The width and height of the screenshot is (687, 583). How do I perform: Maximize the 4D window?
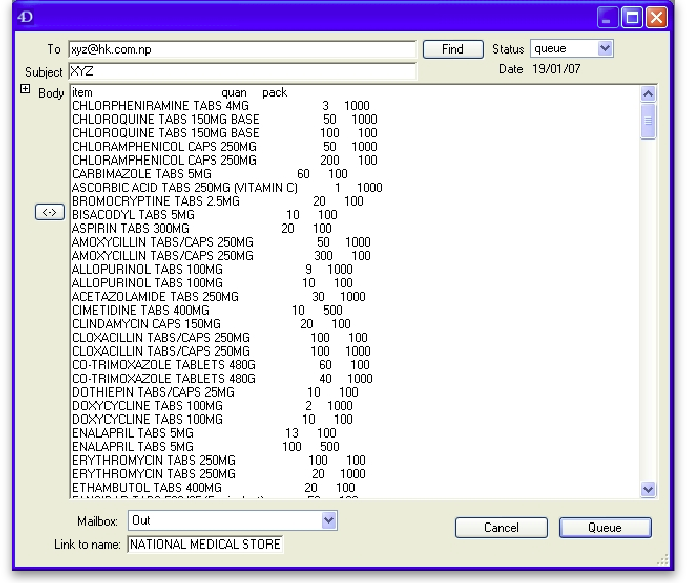(x=632, y=17)
